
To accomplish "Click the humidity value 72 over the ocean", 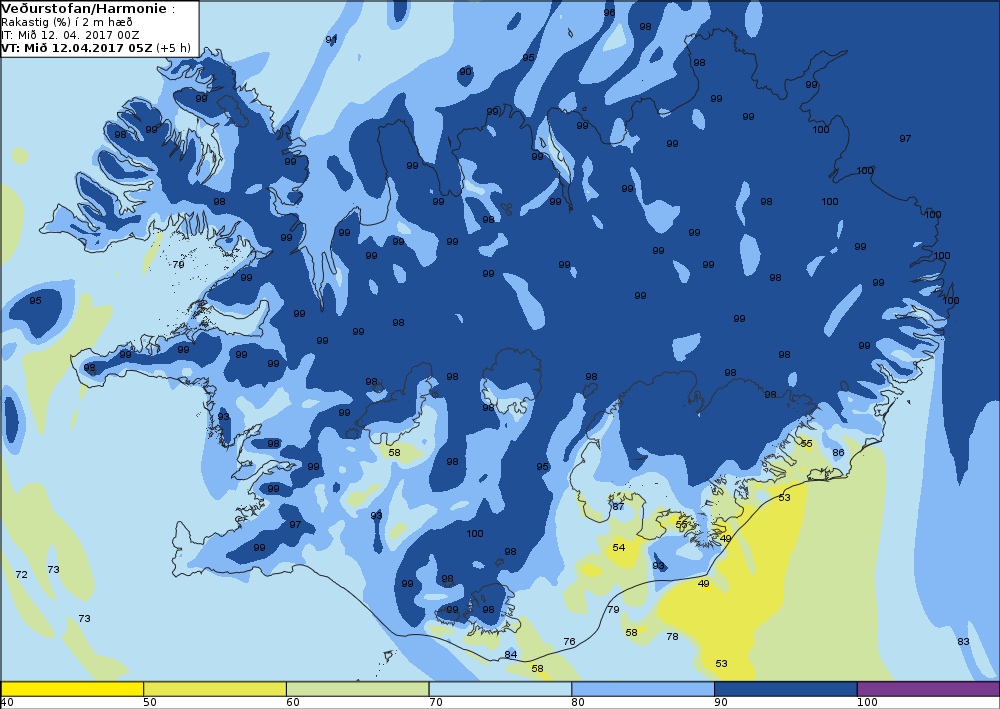I will click(21, 574).
